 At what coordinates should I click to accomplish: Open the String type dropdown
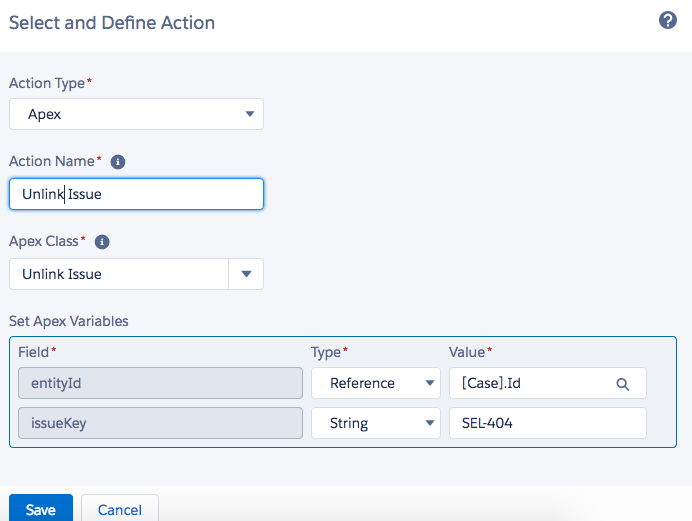375,423
